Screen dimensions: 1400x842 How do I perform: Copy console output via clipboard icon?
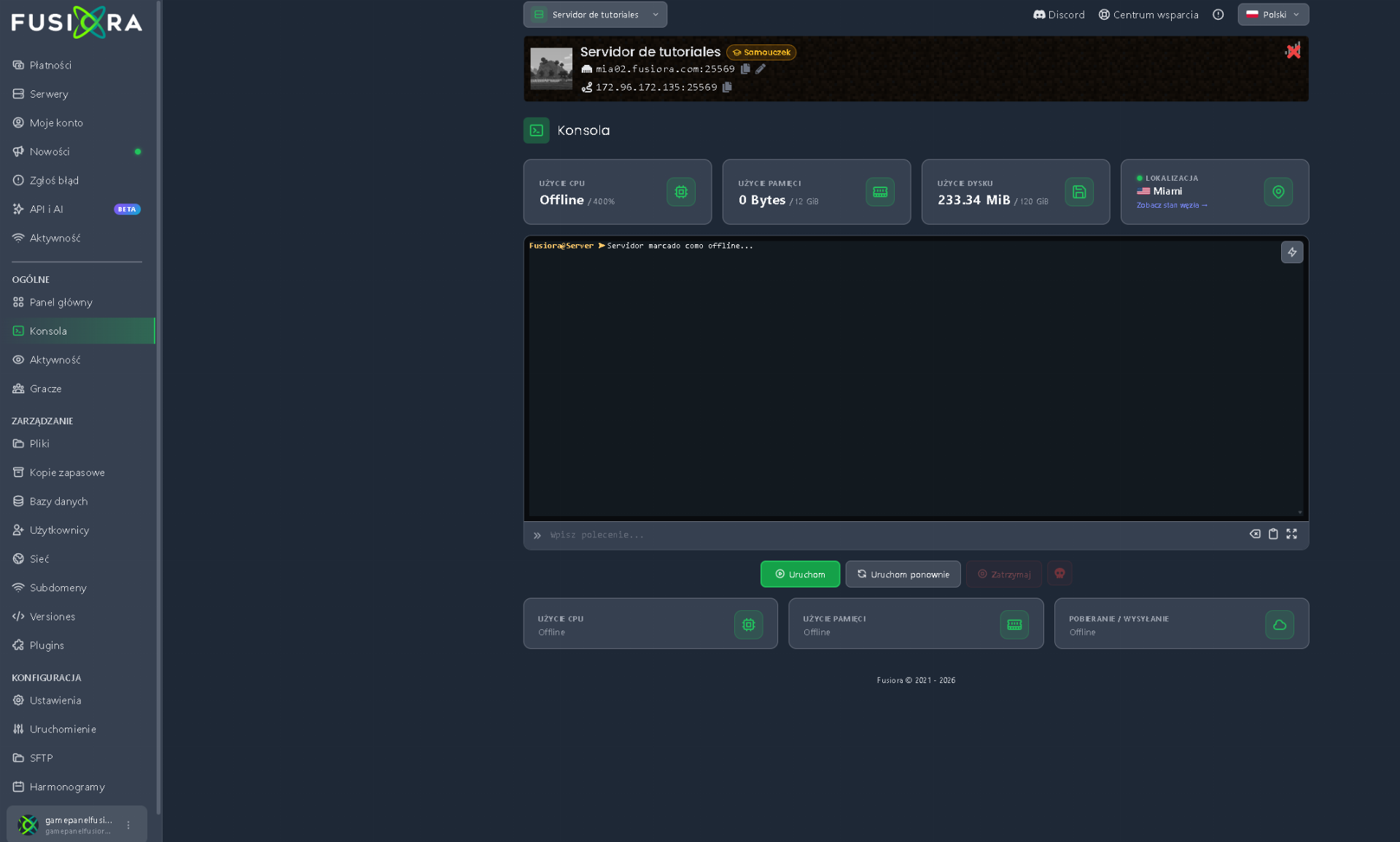coord(1273,534)
